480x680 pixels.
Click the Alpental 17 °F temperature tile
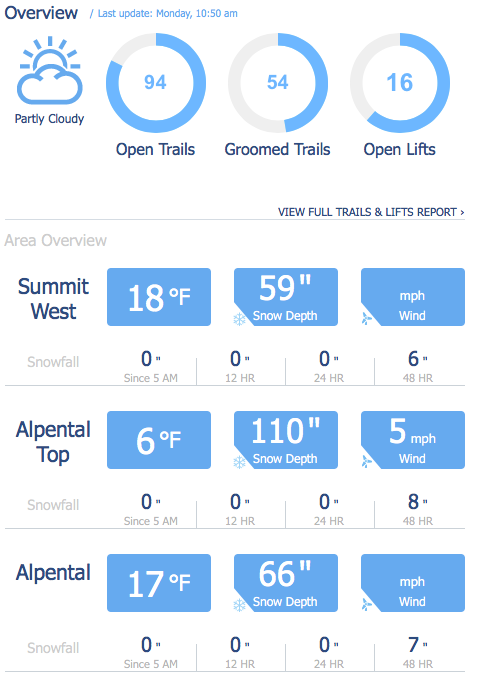pyautogui.click(x=159, y=583)
